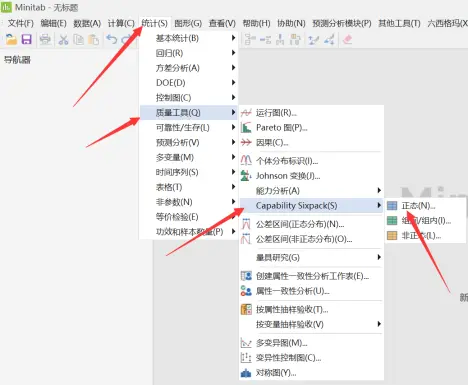Open the 编辑(E) menu
This screenshot has height=385, width=468.
[x=53, y=23]
